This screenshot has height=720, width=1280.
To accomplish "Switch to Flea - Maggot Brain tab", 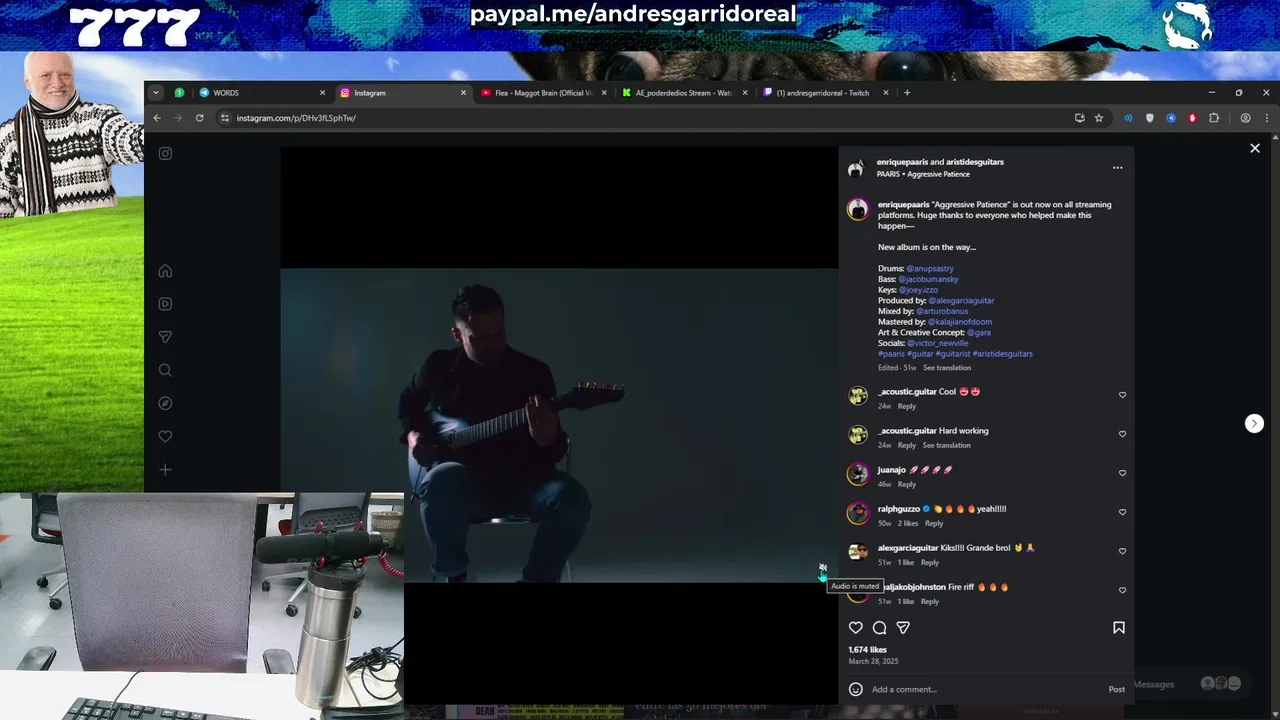I will 542,93.
